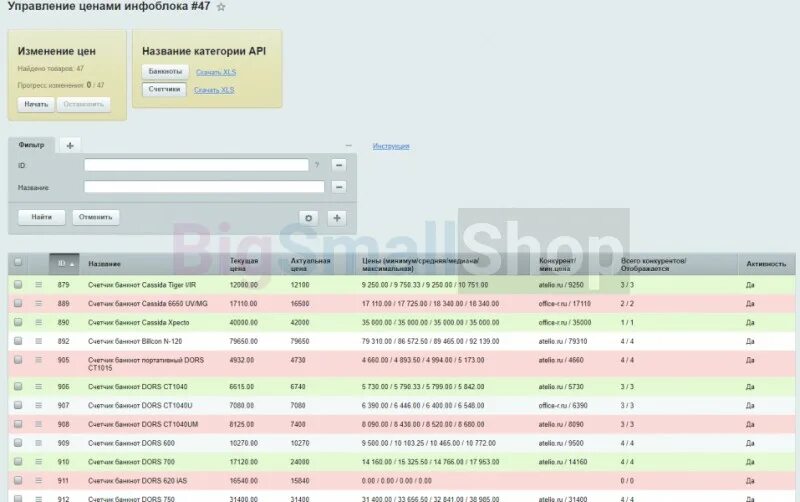Open row menu for item 907
Screen dimensions: 800x502
click(x=39, y=406)
